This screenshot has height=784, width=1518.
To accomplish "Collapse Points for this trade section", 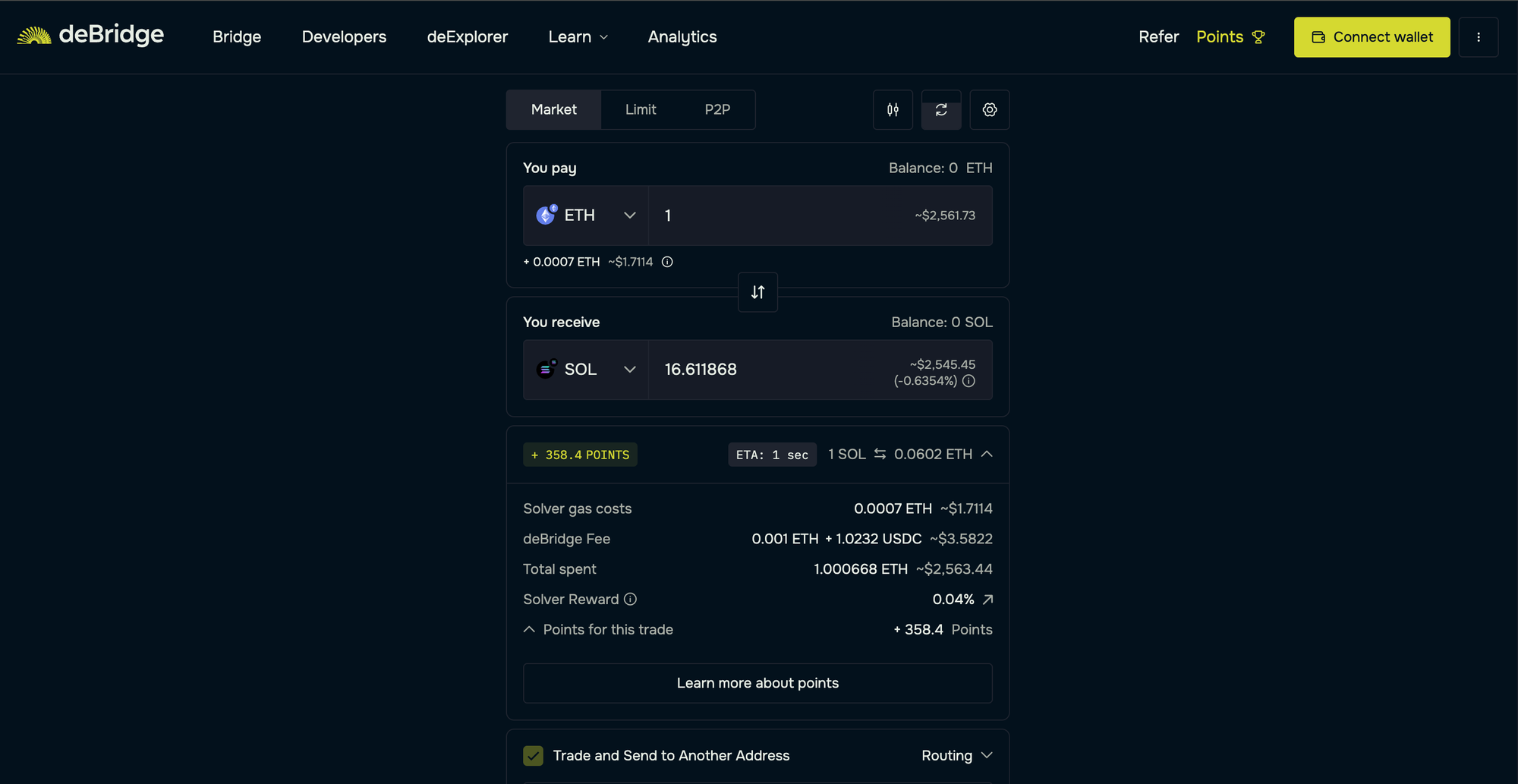I will (x=530, y=630).
